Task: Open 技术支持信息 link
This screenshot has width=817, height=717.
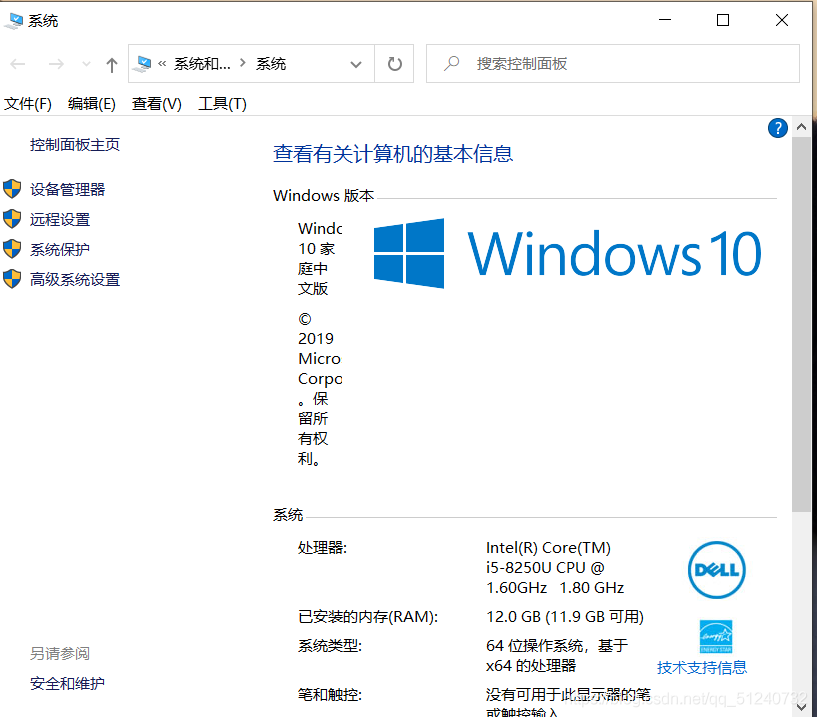Action: [701, 667]
